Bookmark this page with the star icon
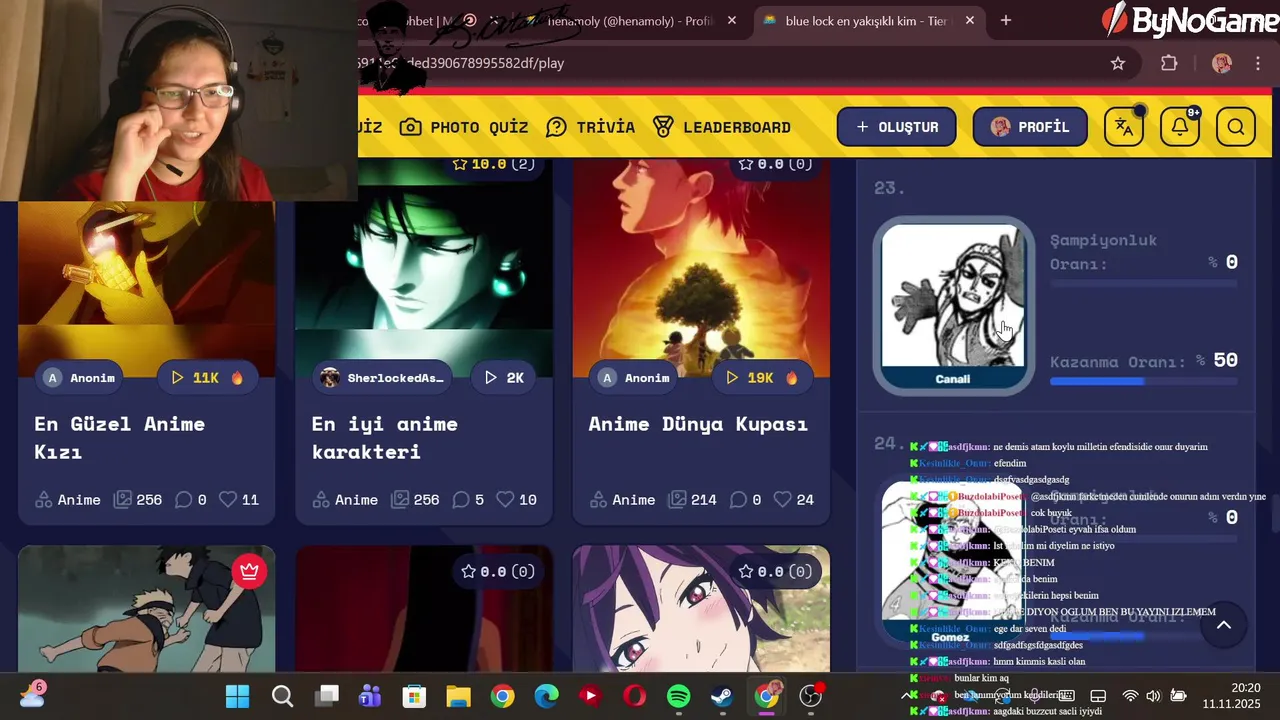 [x=1118, y=63]
